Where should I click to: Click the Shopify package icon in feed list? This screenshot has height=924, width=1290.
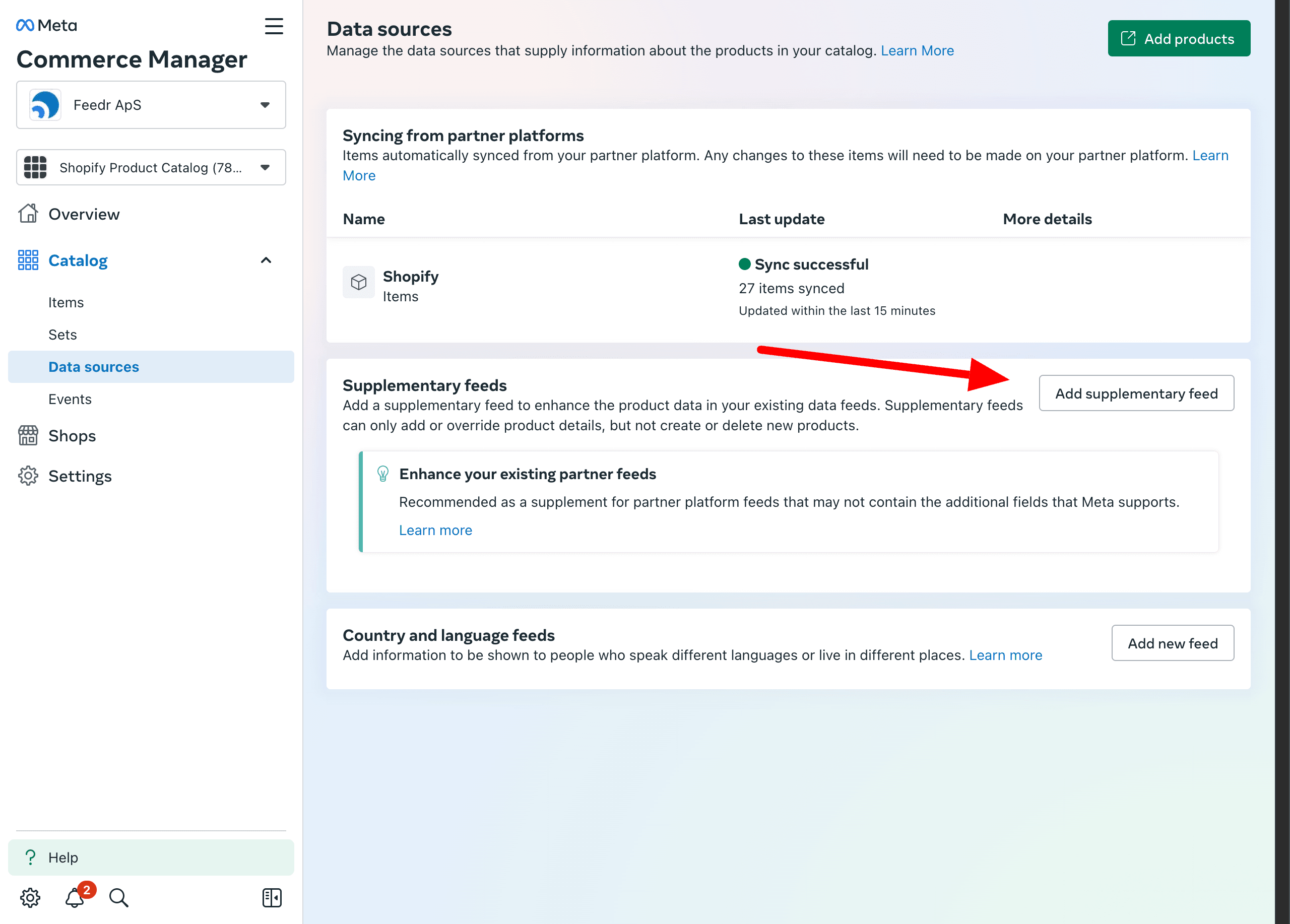pos(359,282)
